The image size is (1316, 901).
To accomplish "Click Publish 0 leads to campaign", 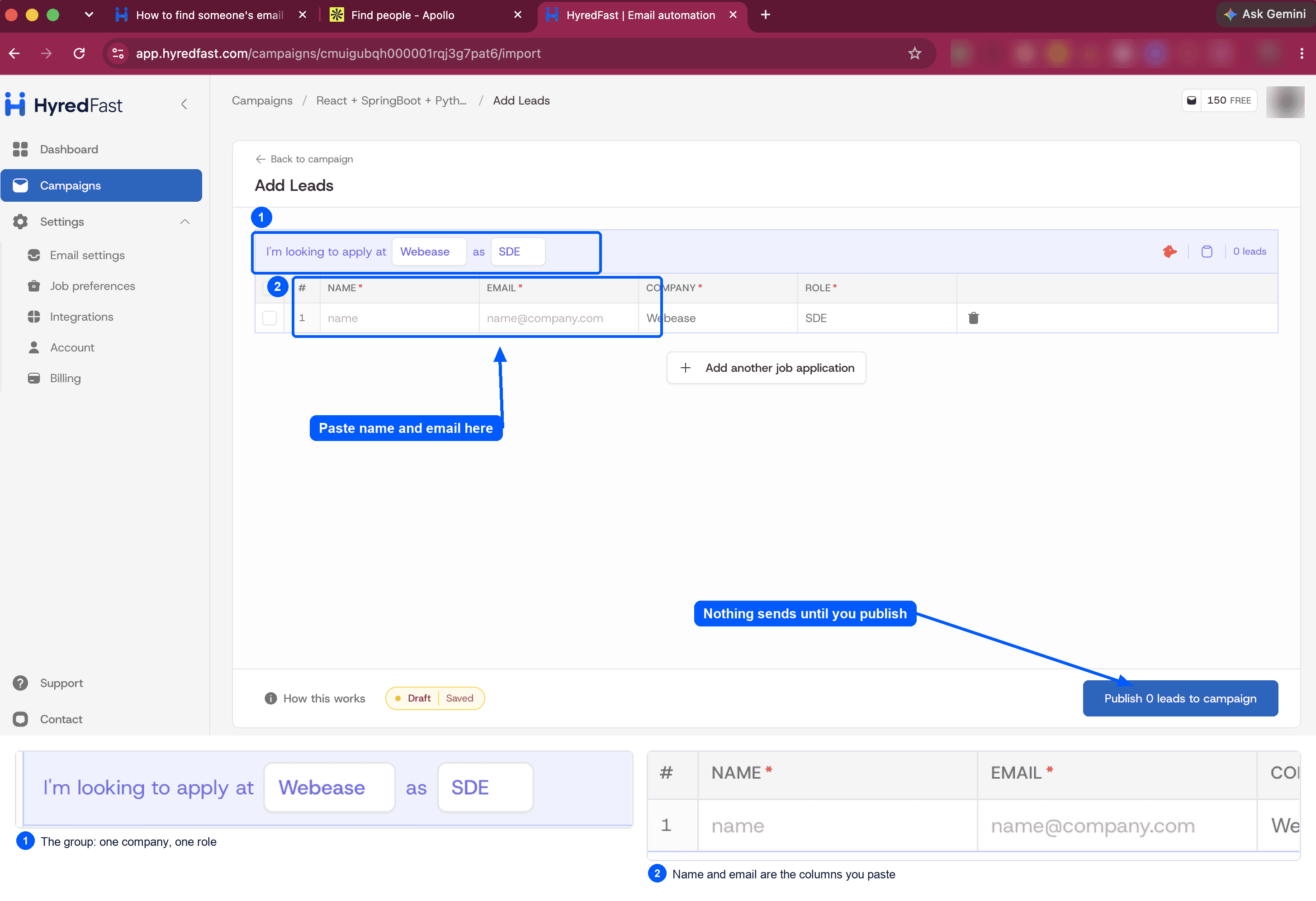I will click(1180, 698).
